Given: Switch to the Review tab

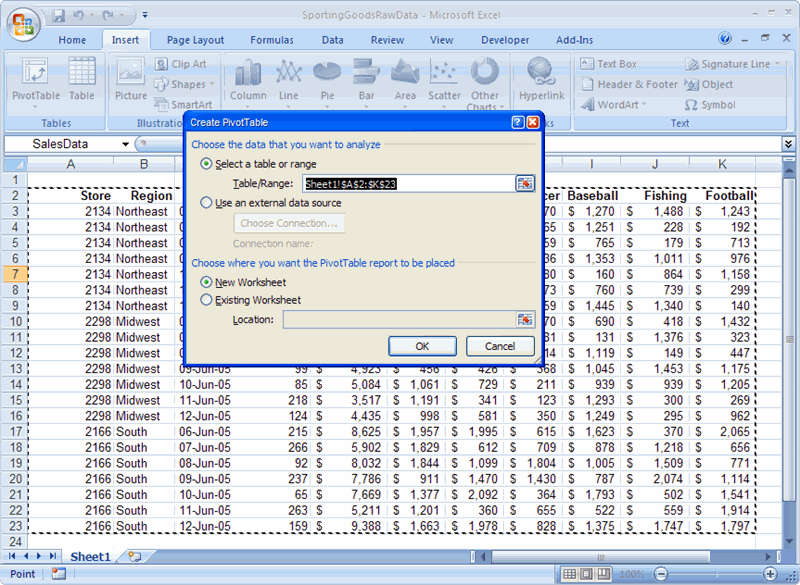Looking at the screenshot, I should 387,40.
